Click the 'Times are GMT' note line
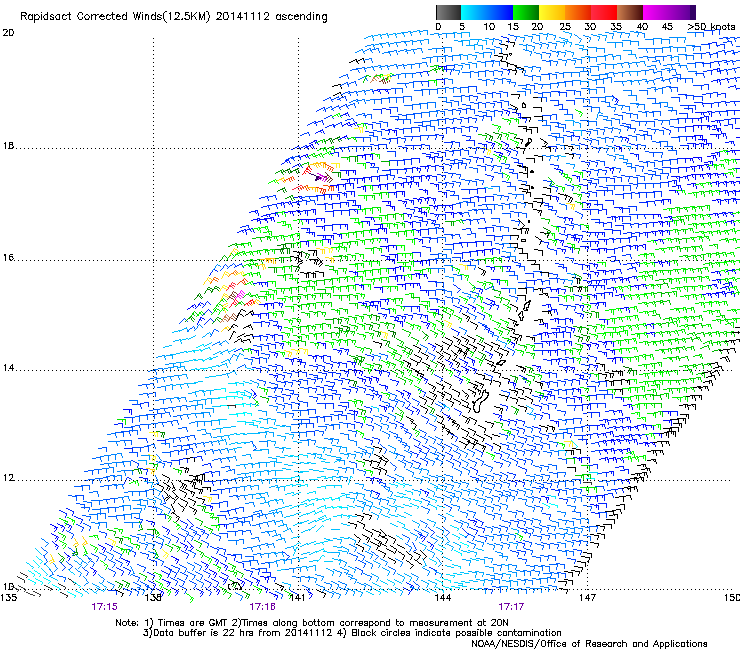This screenshot has height=650, width=740. [x=312, y=623]
